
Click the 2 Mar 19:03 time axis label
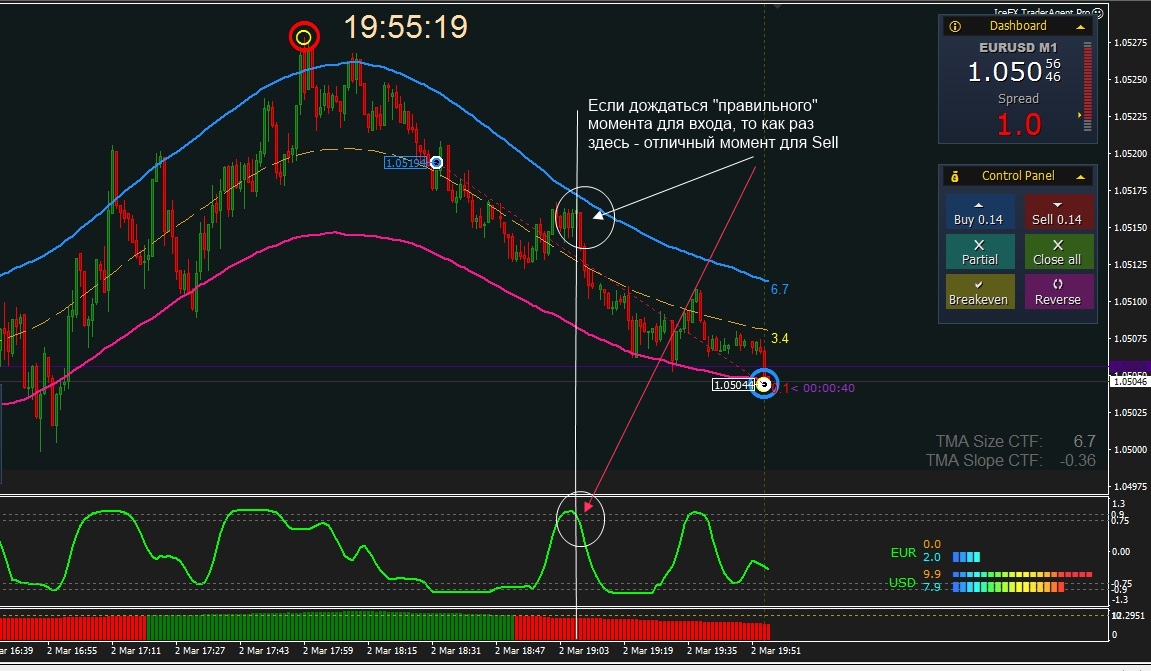[584, 650]
